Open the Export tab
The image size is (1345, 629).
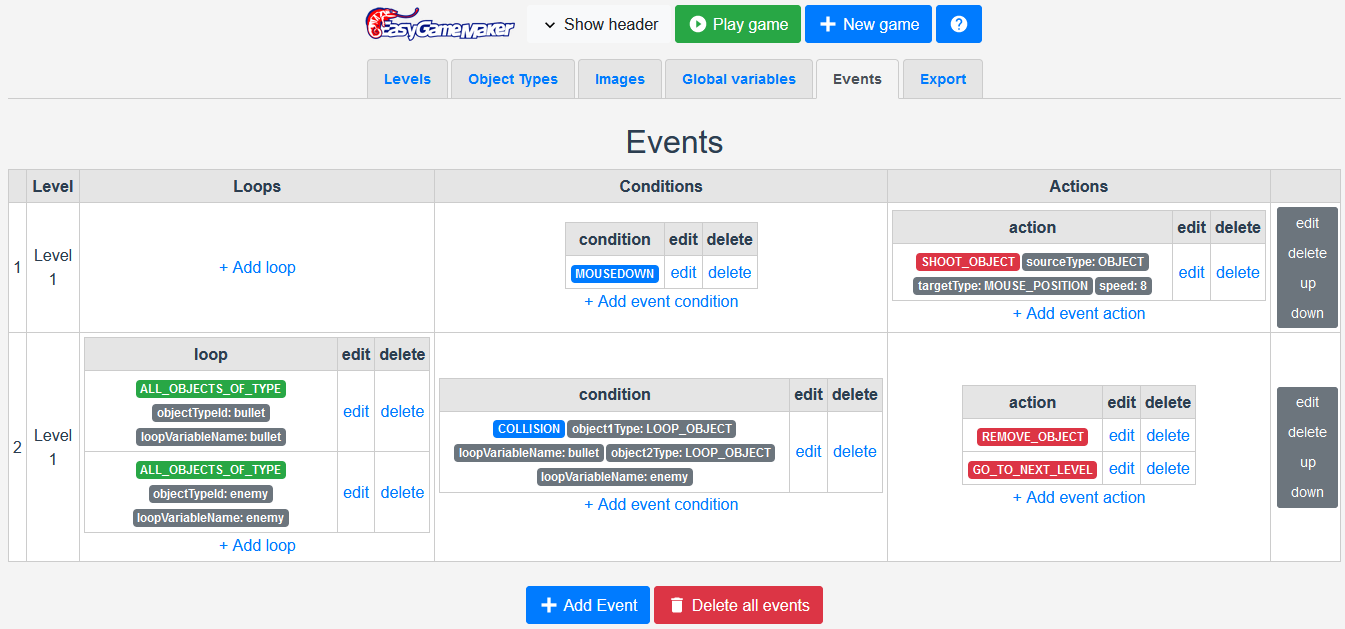click(x=942, y=79)
